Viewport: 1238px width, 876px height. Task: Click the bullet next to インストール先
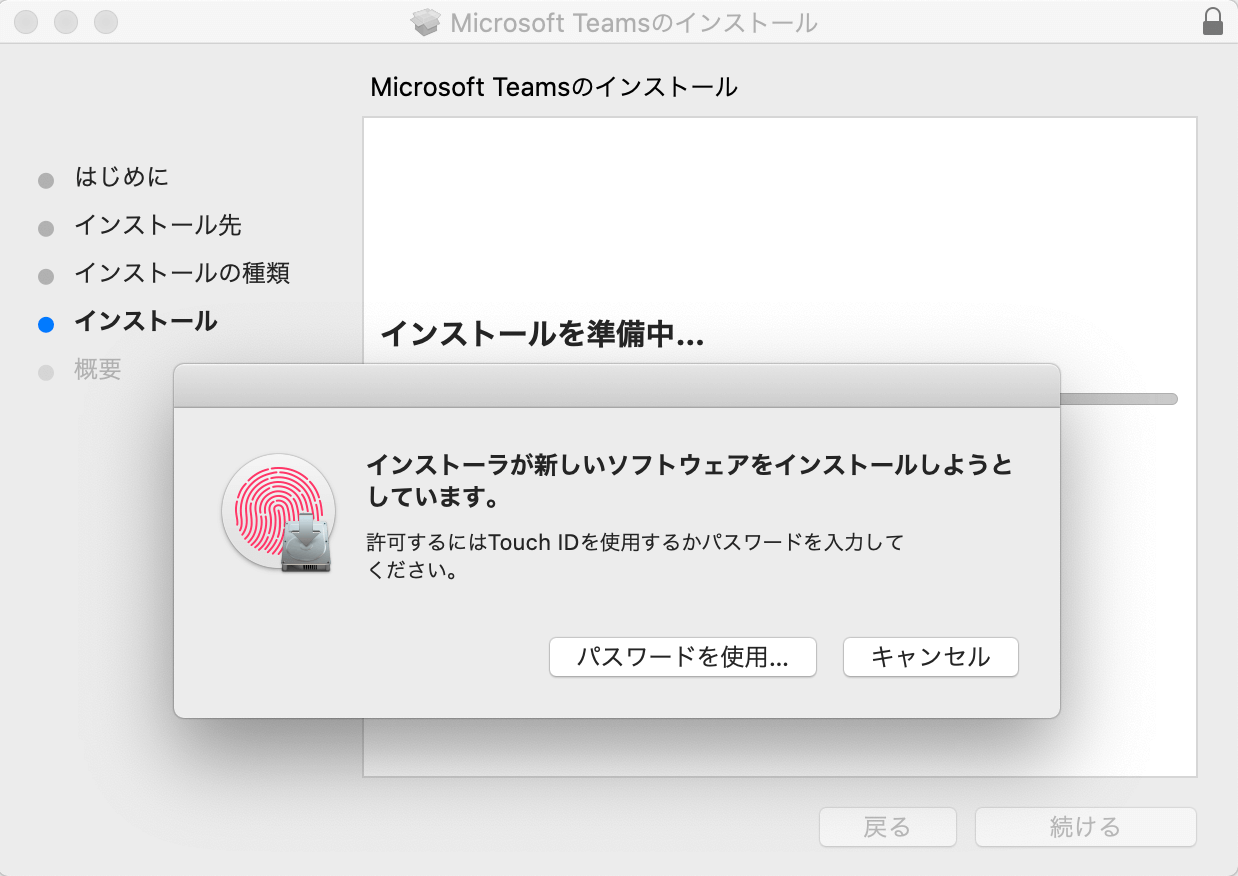pyautogui.click(x=45, y=229)
